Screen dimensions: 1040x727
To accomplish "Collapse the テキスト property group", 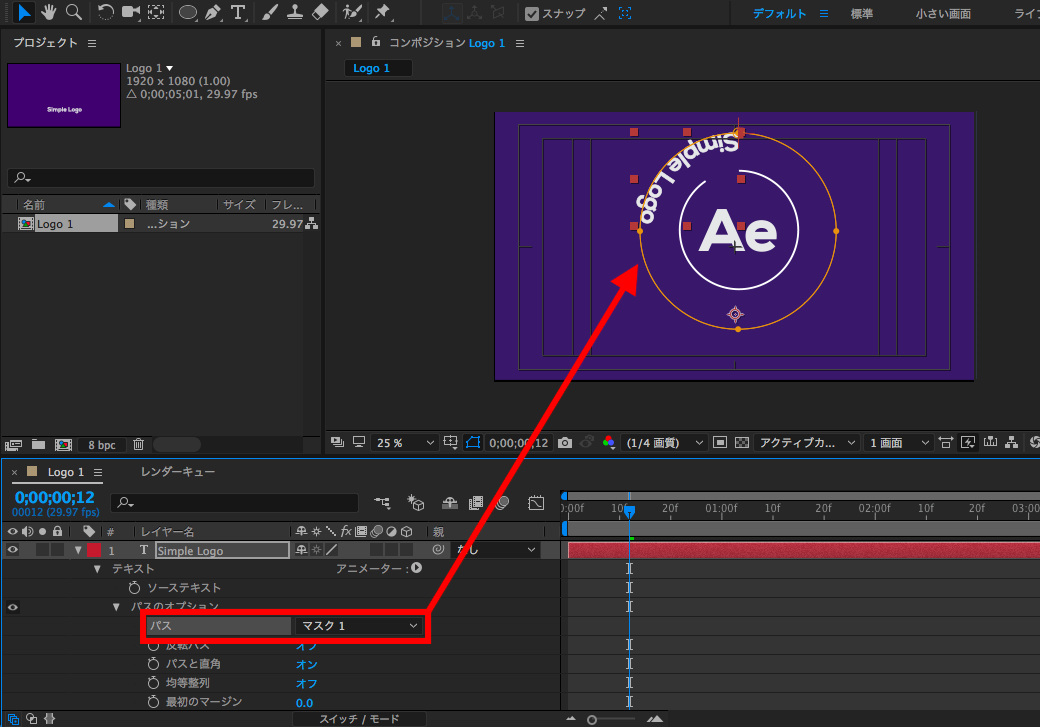I will pos(98,569).
